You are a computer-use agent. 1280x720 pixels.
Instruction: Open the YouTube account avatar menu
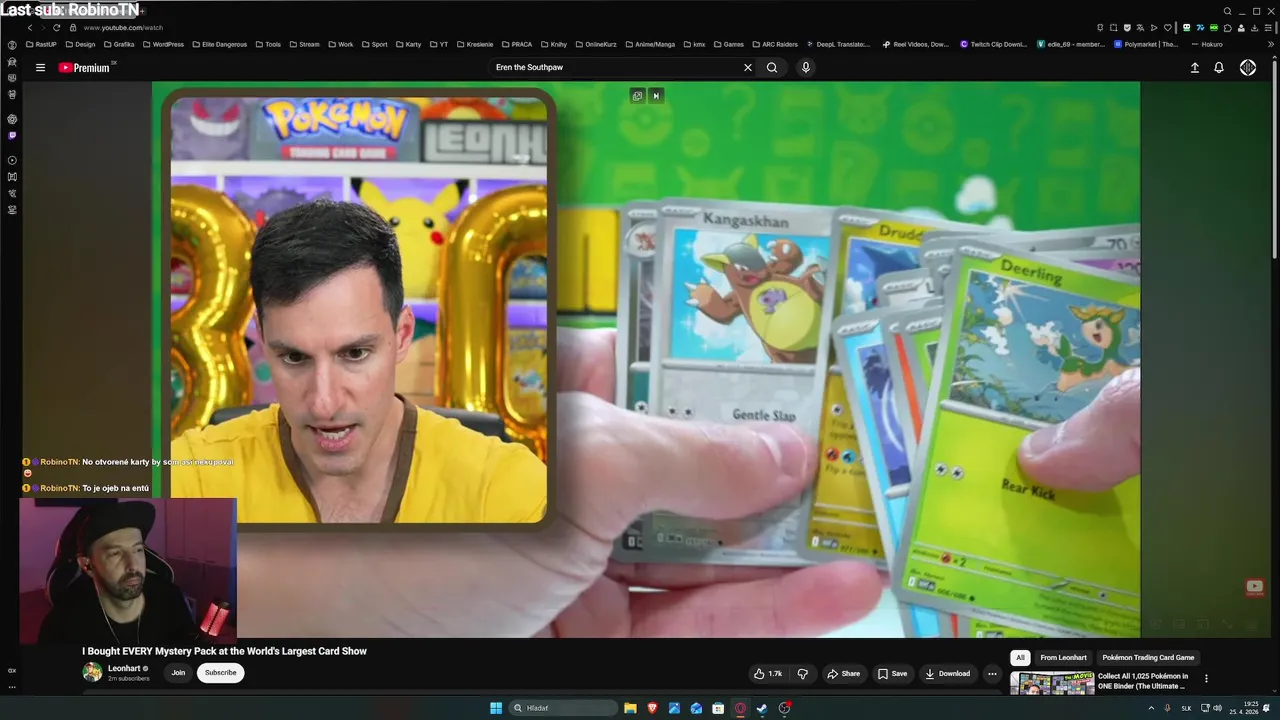(1248, 68)
